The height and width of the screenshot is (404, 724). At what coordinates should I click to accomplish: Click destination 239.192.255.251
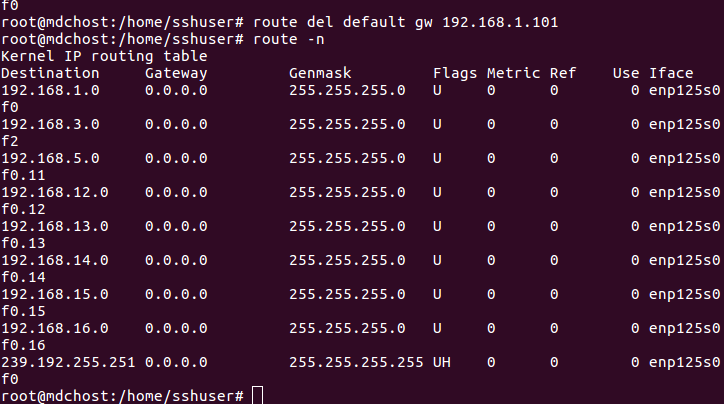(68, 362)
